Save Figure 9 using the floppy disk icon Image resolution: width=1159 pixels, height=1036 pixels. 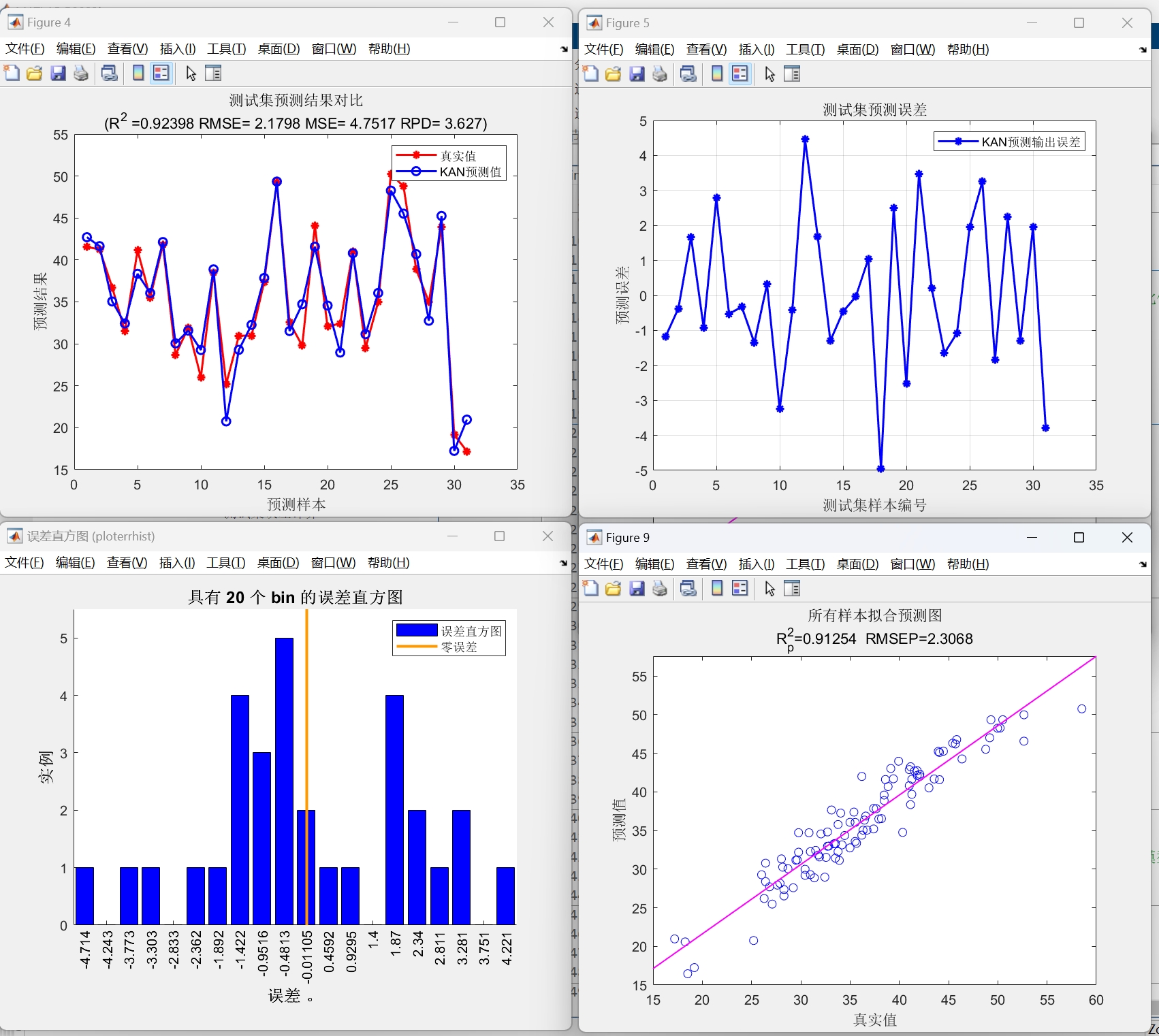[x=637, y=589]
